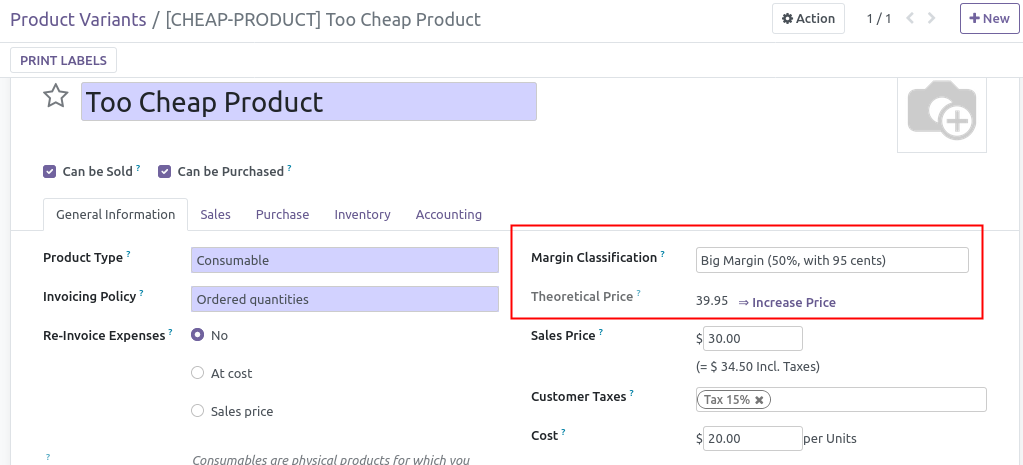Open help tooltip beside Cost label
This screenshot has width=1023, height=465.
coord(564,432)
